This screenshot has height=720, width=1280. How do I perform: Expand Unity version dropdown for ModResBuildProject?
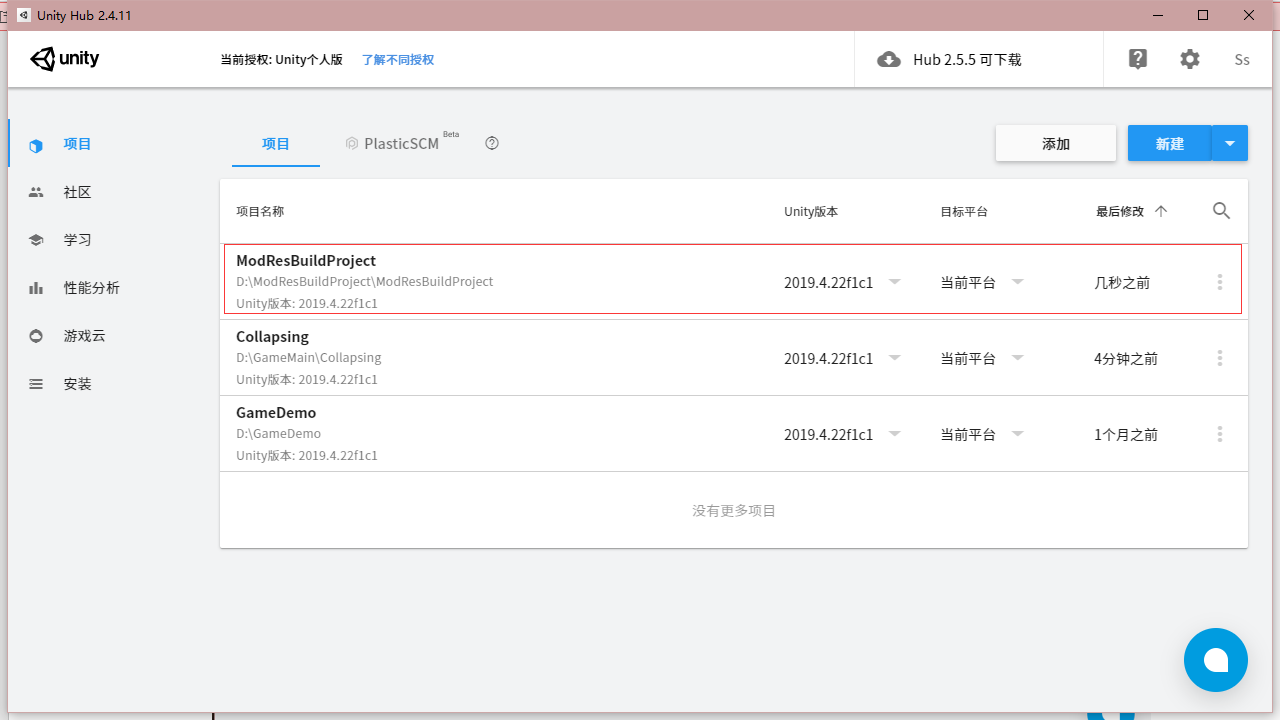coord(895,282)
